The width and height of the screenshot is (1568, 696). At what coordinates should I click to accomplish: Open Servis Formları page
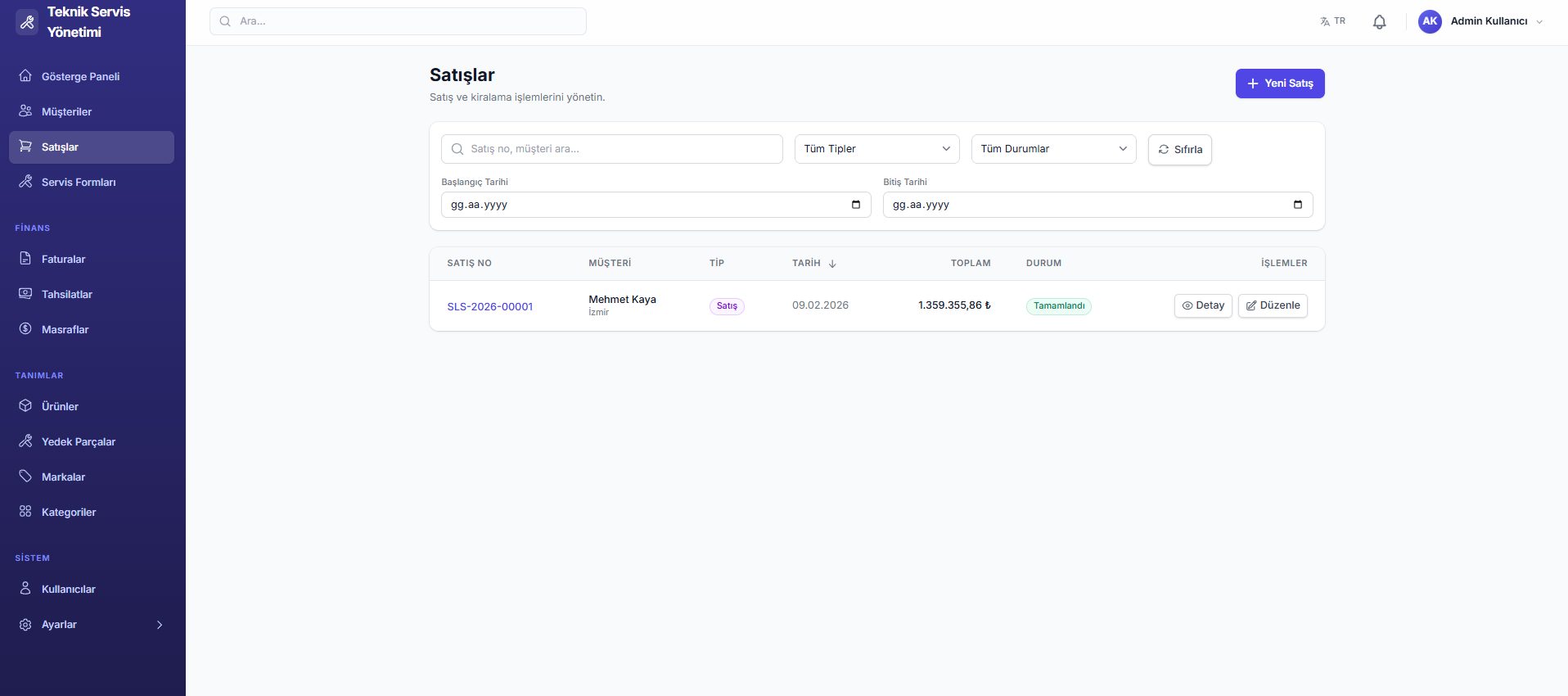pos(79,182)
